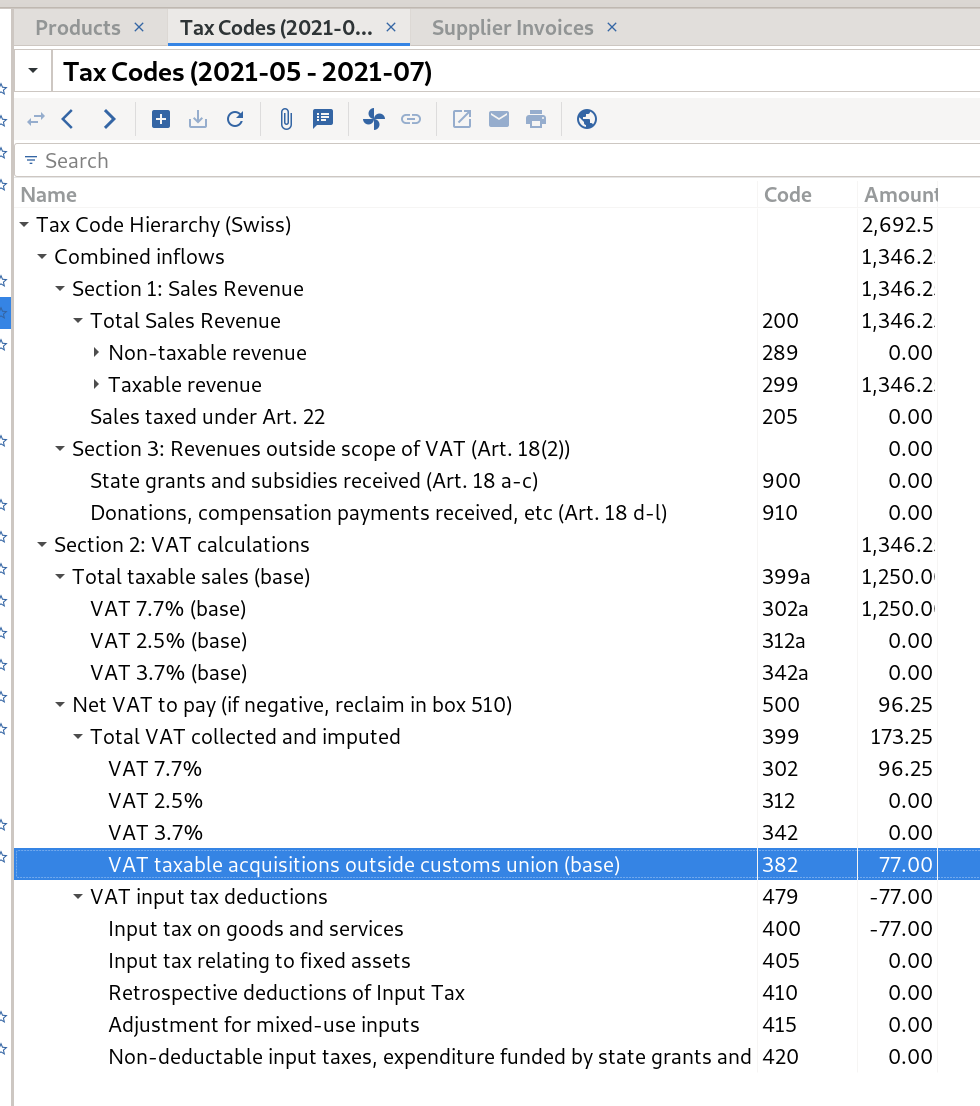Select VAT 2.5% row with code 312
Image resolution: width=980 pixels, height=1106 pixels.
(x=497, y=801)
